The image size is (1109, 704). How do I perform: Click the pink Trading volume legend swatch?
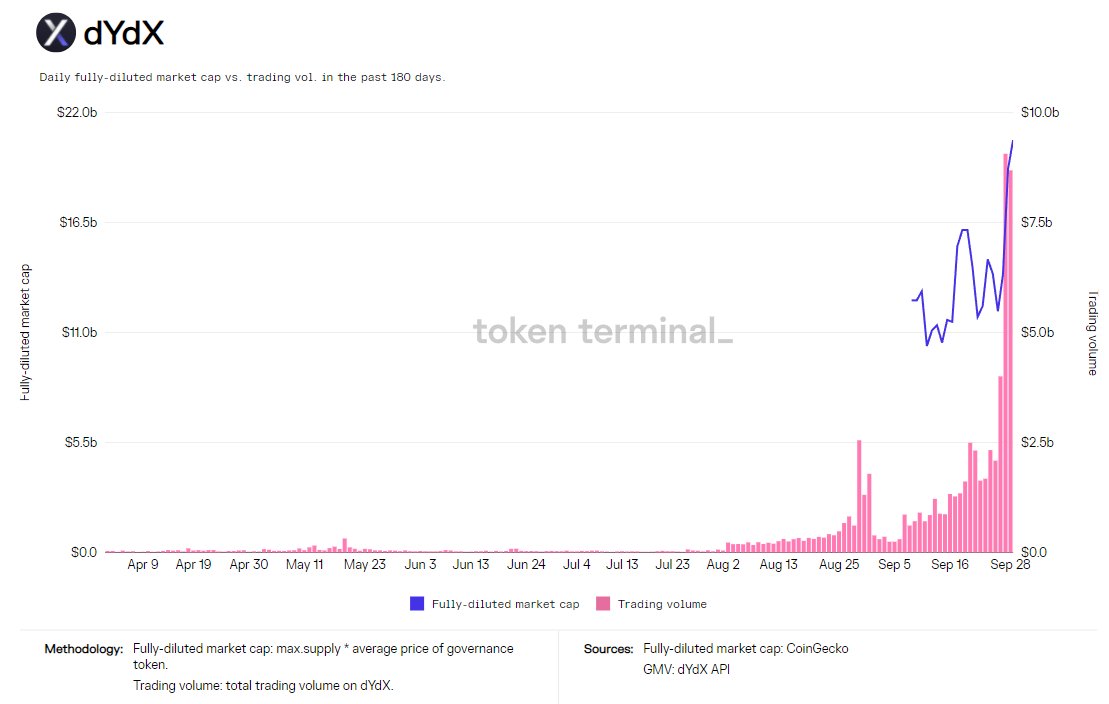(603, 604)
